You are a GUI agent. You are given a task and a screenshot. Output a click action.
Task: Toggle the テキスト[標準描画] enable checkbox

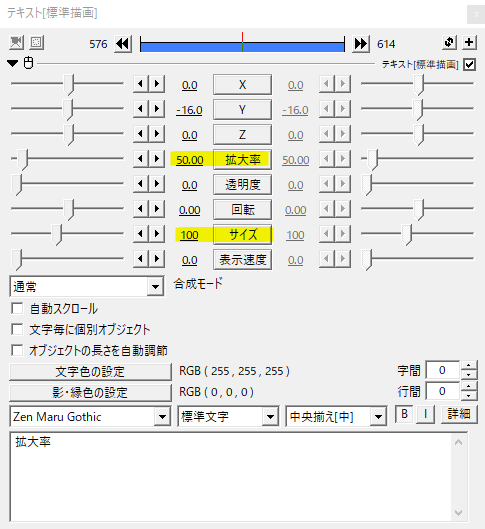469,64
